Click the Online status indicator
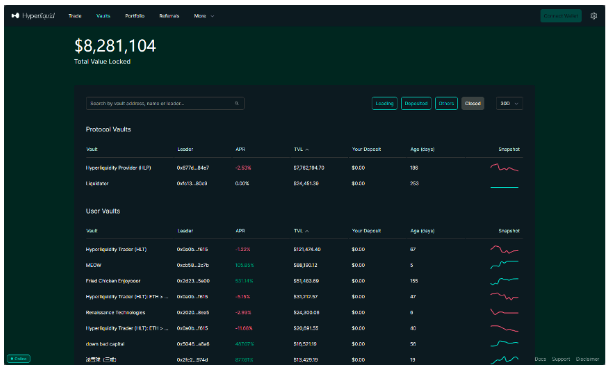This screenshot has height=371, width=610. (19, 359)
